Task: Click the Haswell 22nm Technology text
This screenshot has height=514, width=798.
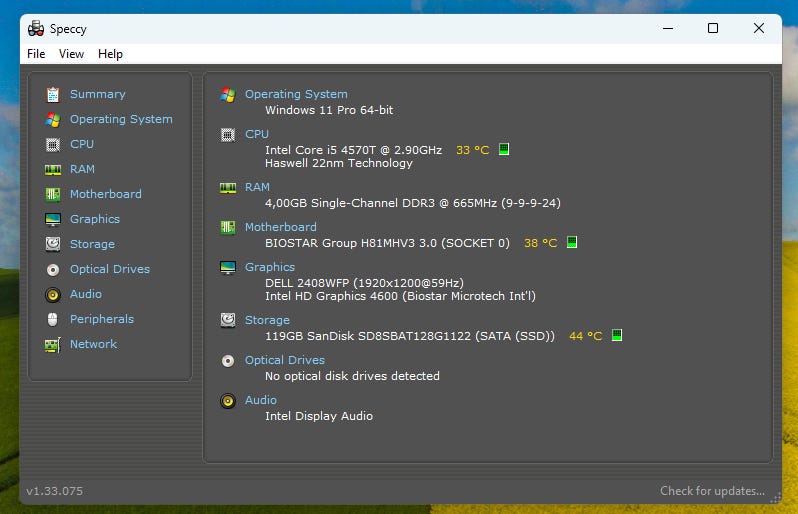Action: point(339,163)
